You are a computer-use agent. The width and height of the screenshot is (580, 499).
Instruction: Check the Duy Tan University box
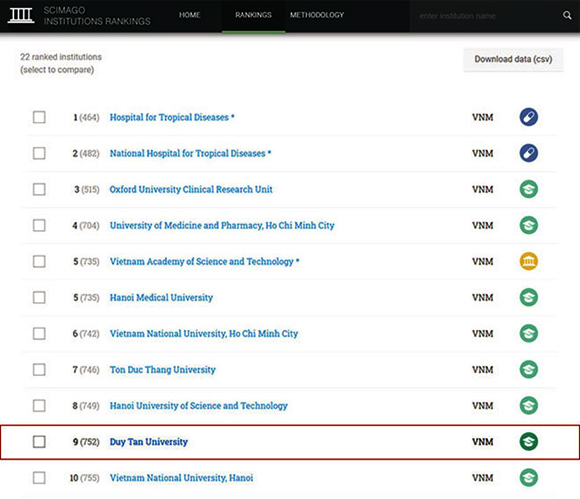(39, 442)
